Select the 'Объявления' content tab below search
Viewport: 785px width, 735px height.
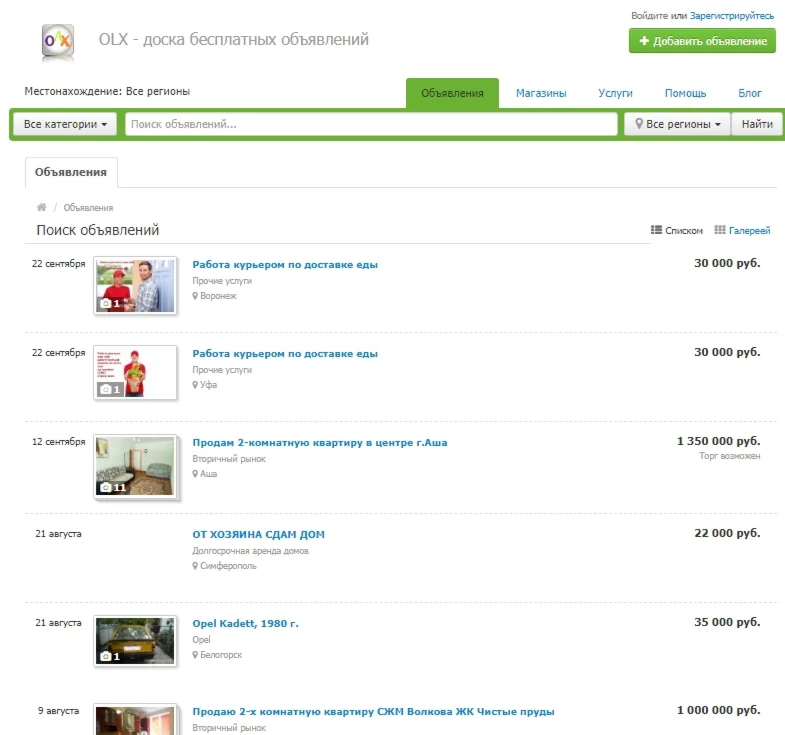coord(71,172)
